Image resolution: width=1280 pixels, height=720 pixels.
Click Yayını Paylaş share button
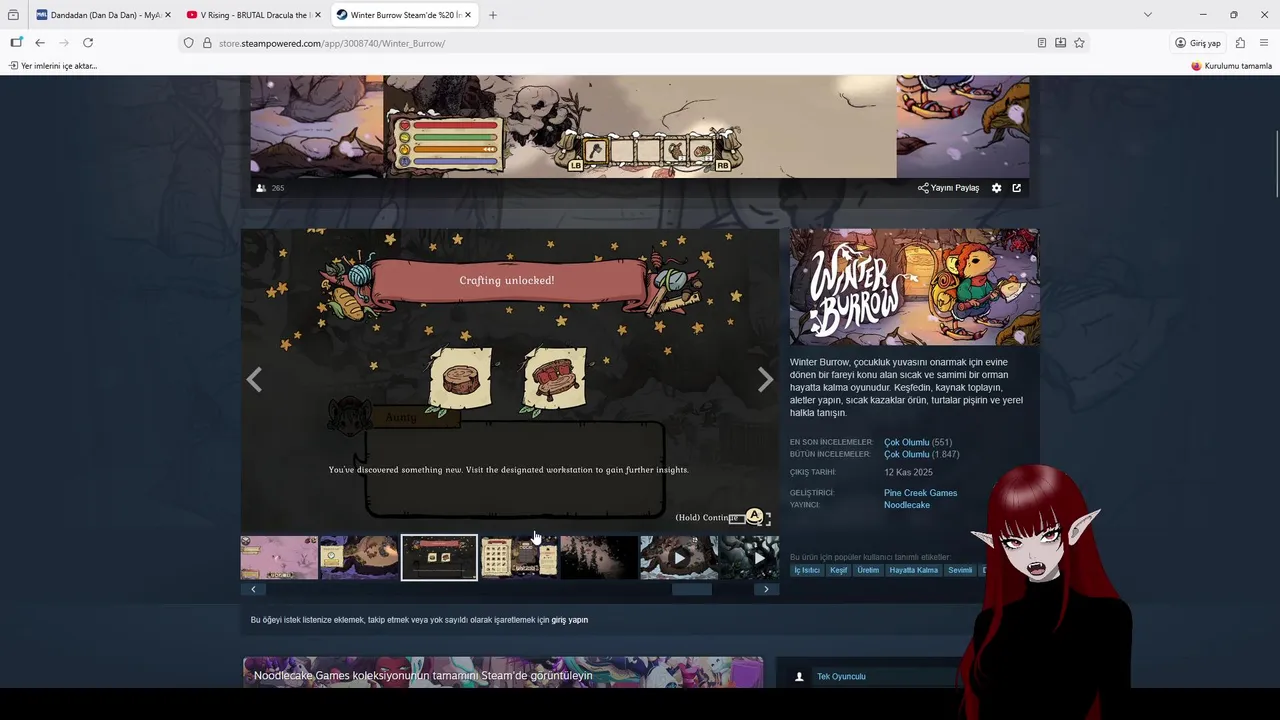pos(948,188)
